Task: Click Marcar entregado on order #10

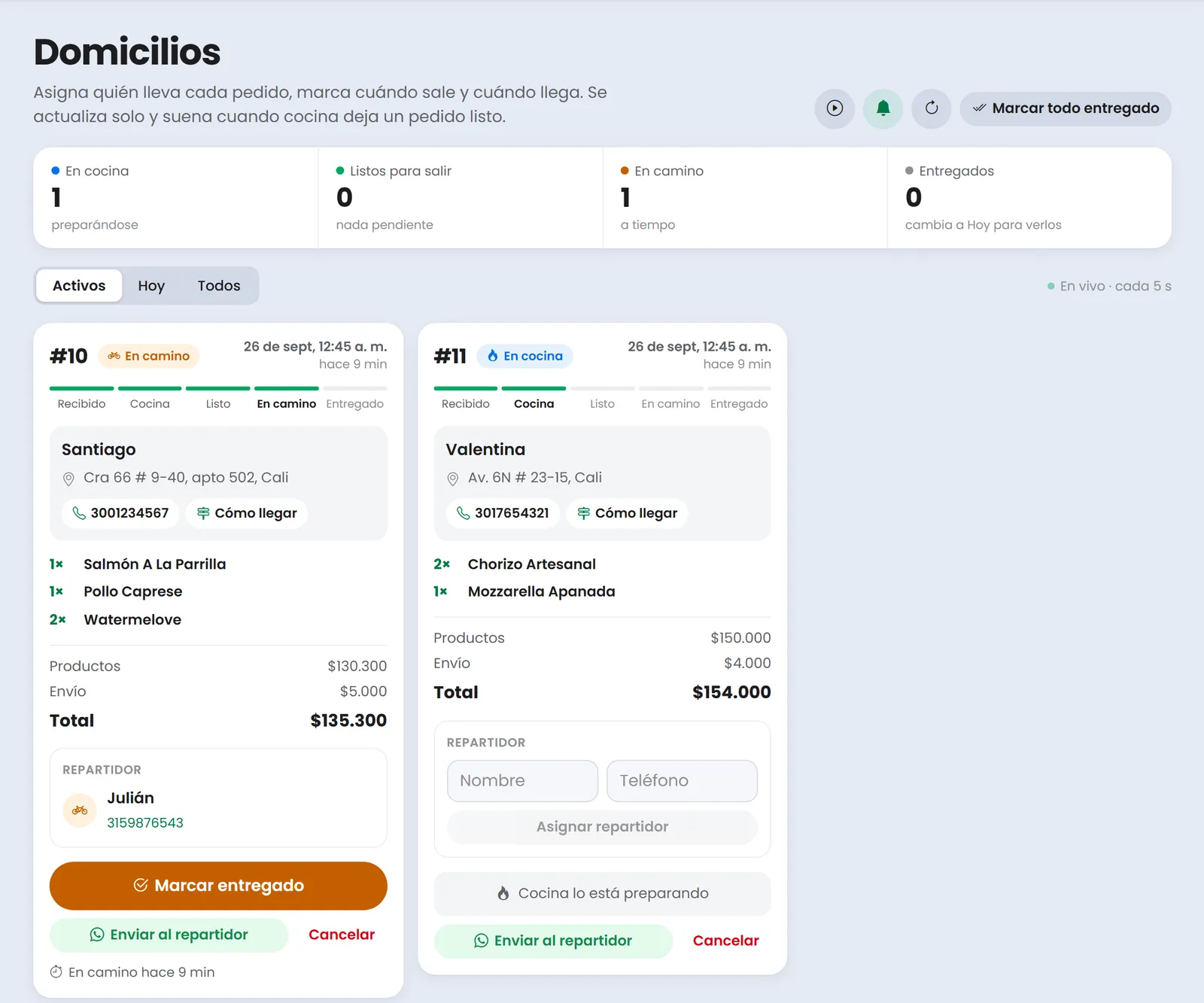Action: pos(218,886)
